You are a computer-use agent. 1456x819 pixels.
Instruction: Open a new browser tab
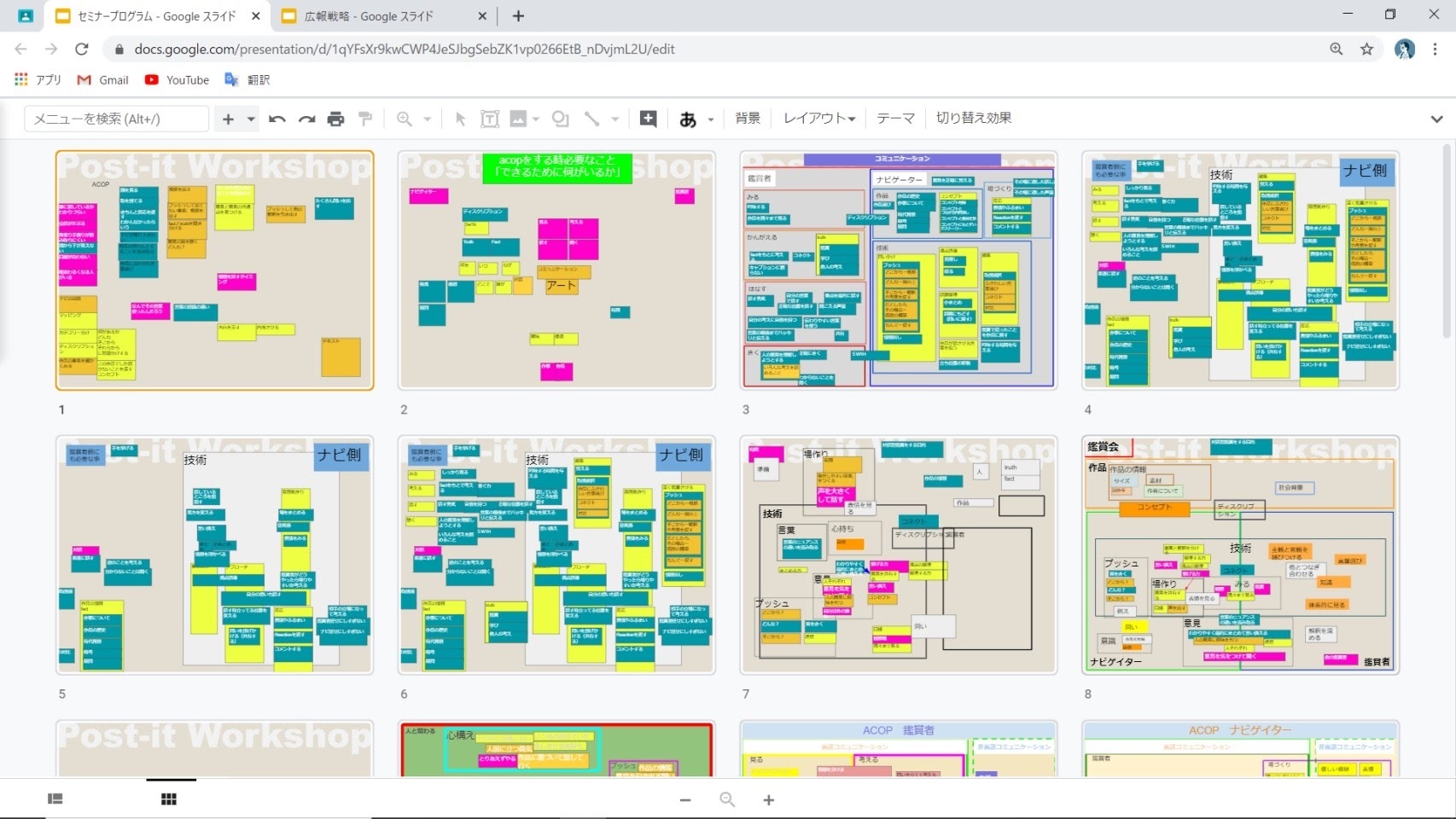pyautogui.click(x=518, y=16)
